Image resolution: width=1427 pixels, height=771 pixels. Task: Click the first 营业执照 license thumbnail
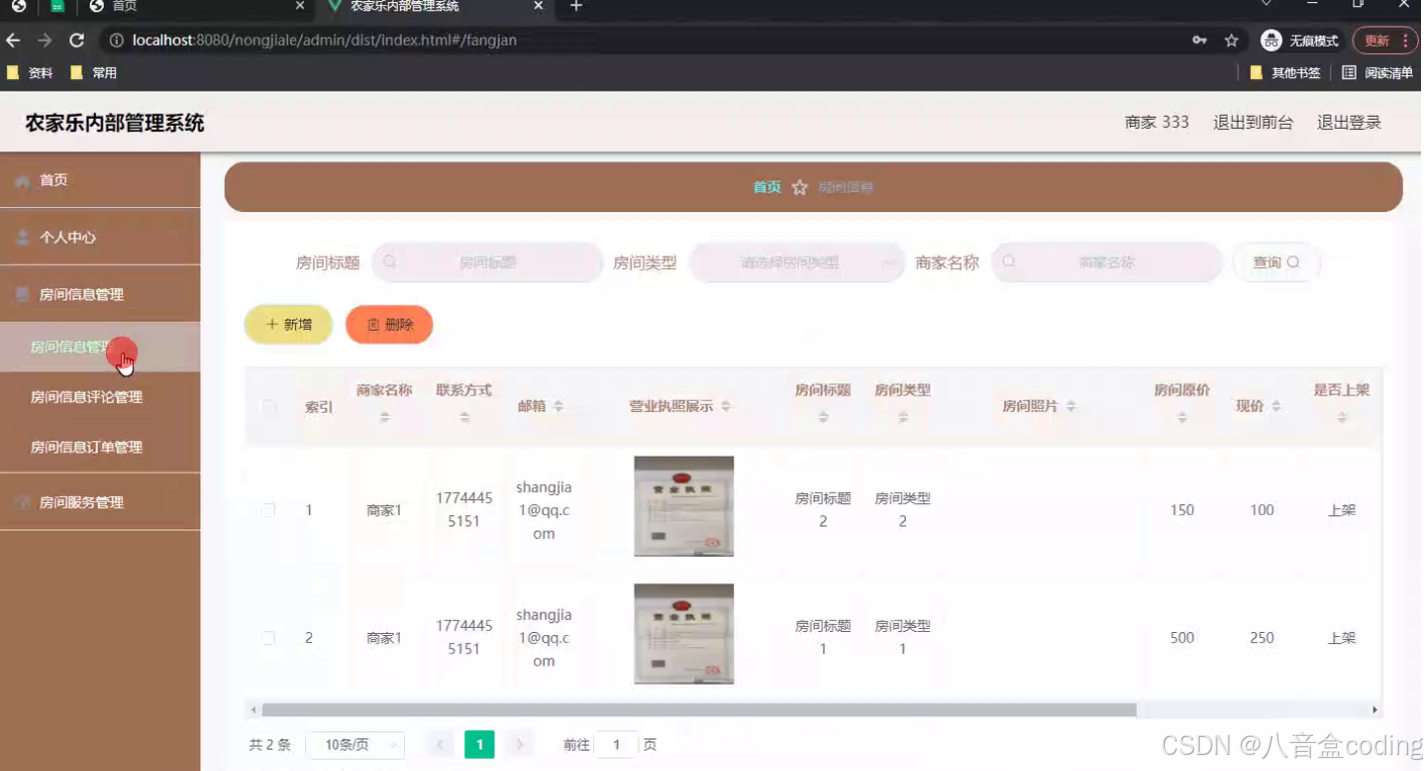point(683,506)
